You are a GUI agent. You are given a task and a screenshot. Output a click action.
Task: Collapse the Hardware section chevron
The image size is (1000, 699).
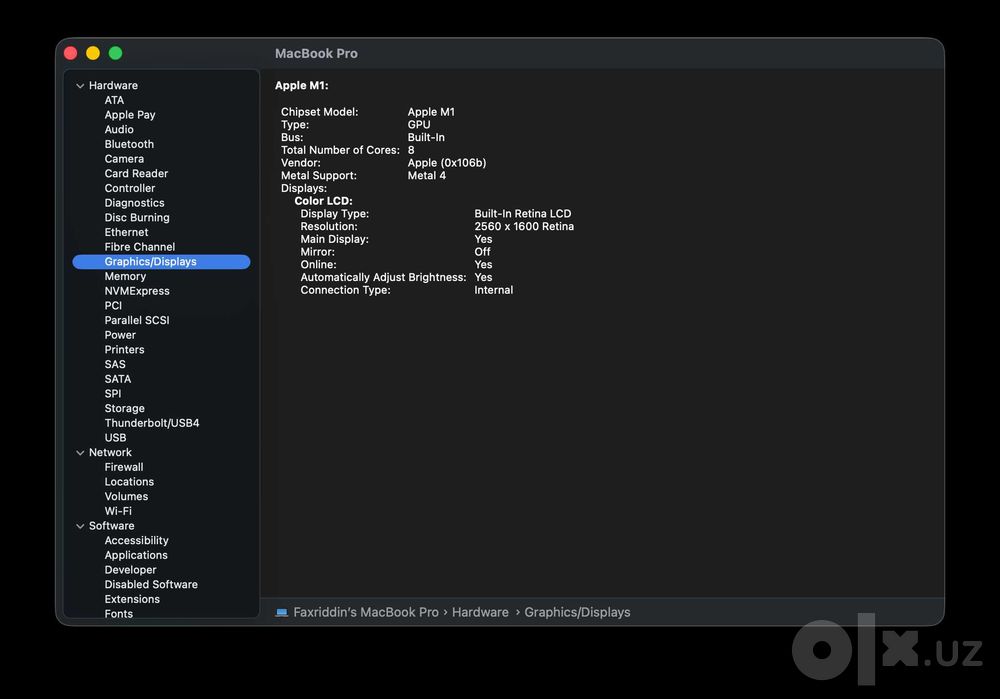tap(80, 85)
